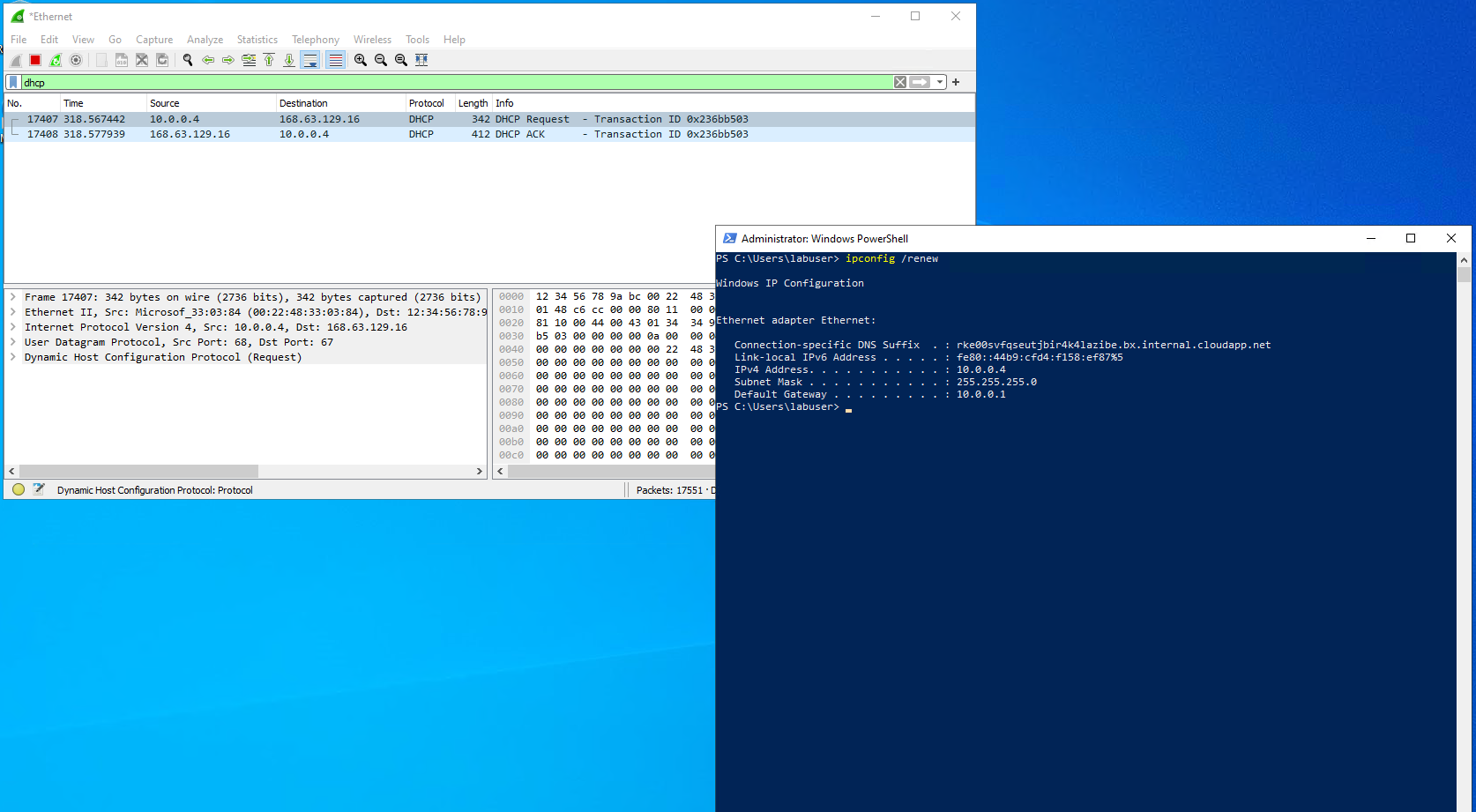Go to the previous packet

point(208,59)
